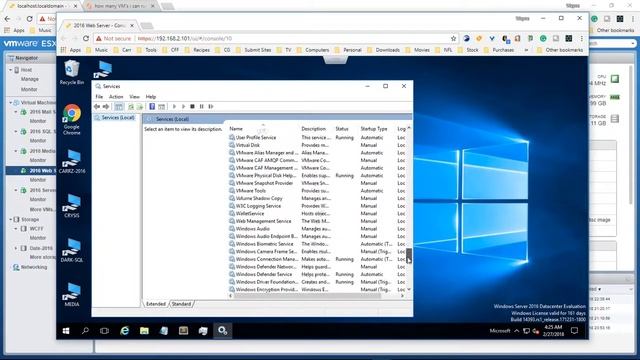The height and width of the screenshot is (360, 640).
Task: Launch Internet Explorer from the taskbar
Action: click(x=124, y=331)
